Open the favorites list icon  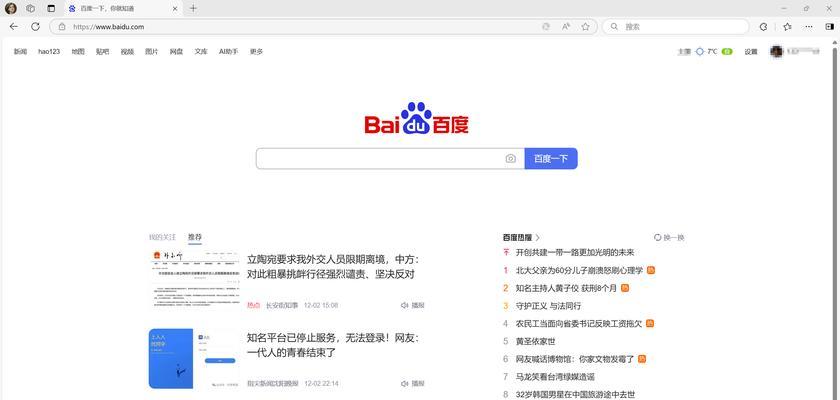[787, 27]
